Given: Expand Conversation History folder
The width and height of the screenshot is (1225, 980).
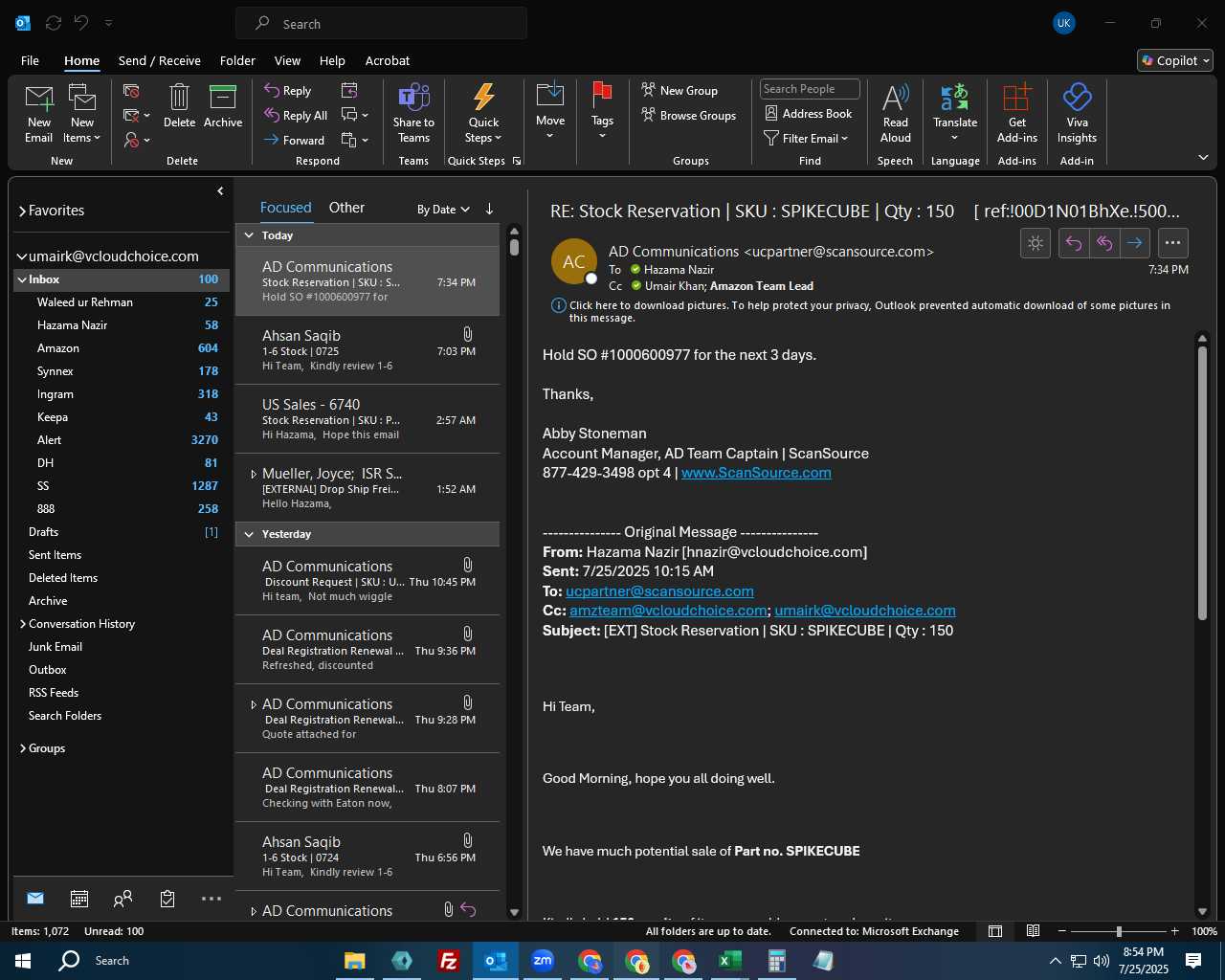Looking at the screenshot, I should click(x=23, y=624).
